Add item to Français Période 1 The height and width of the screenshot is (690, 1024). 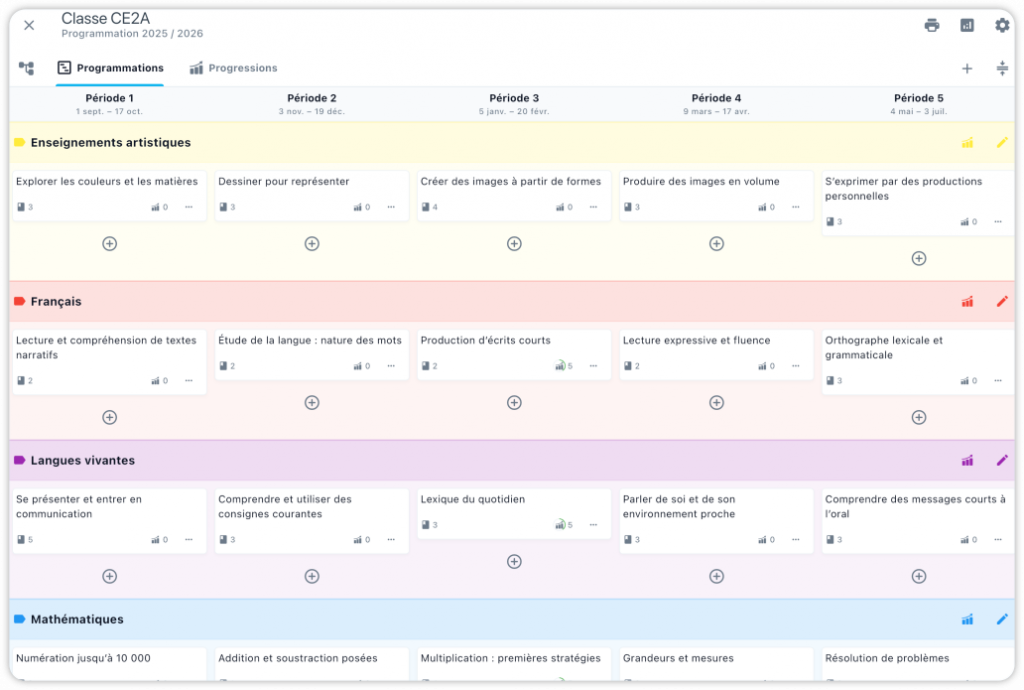click(x=110, y=417)
